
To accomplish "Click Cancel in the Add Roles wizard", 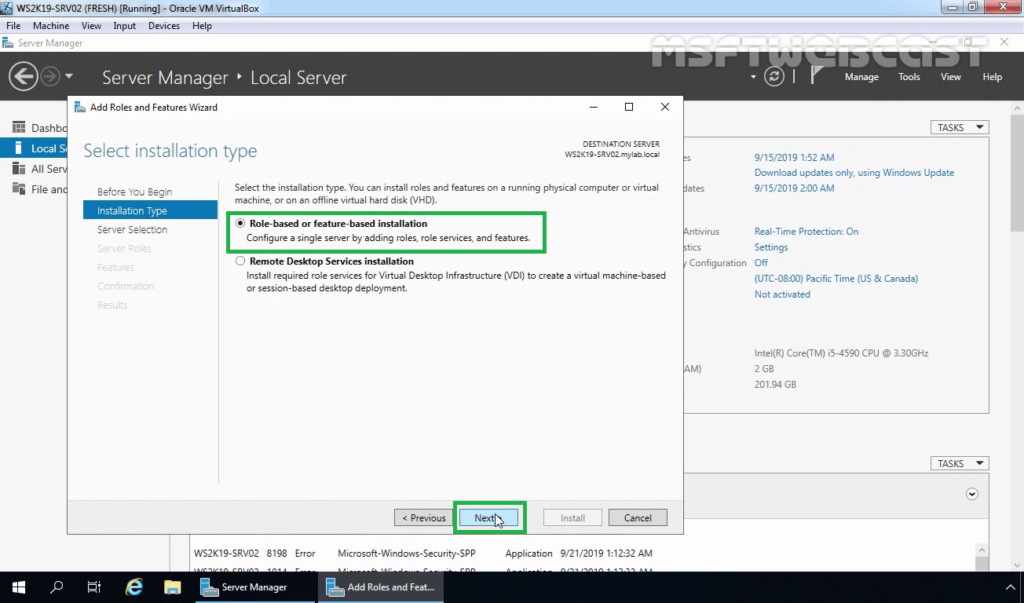I will [637, 517].
